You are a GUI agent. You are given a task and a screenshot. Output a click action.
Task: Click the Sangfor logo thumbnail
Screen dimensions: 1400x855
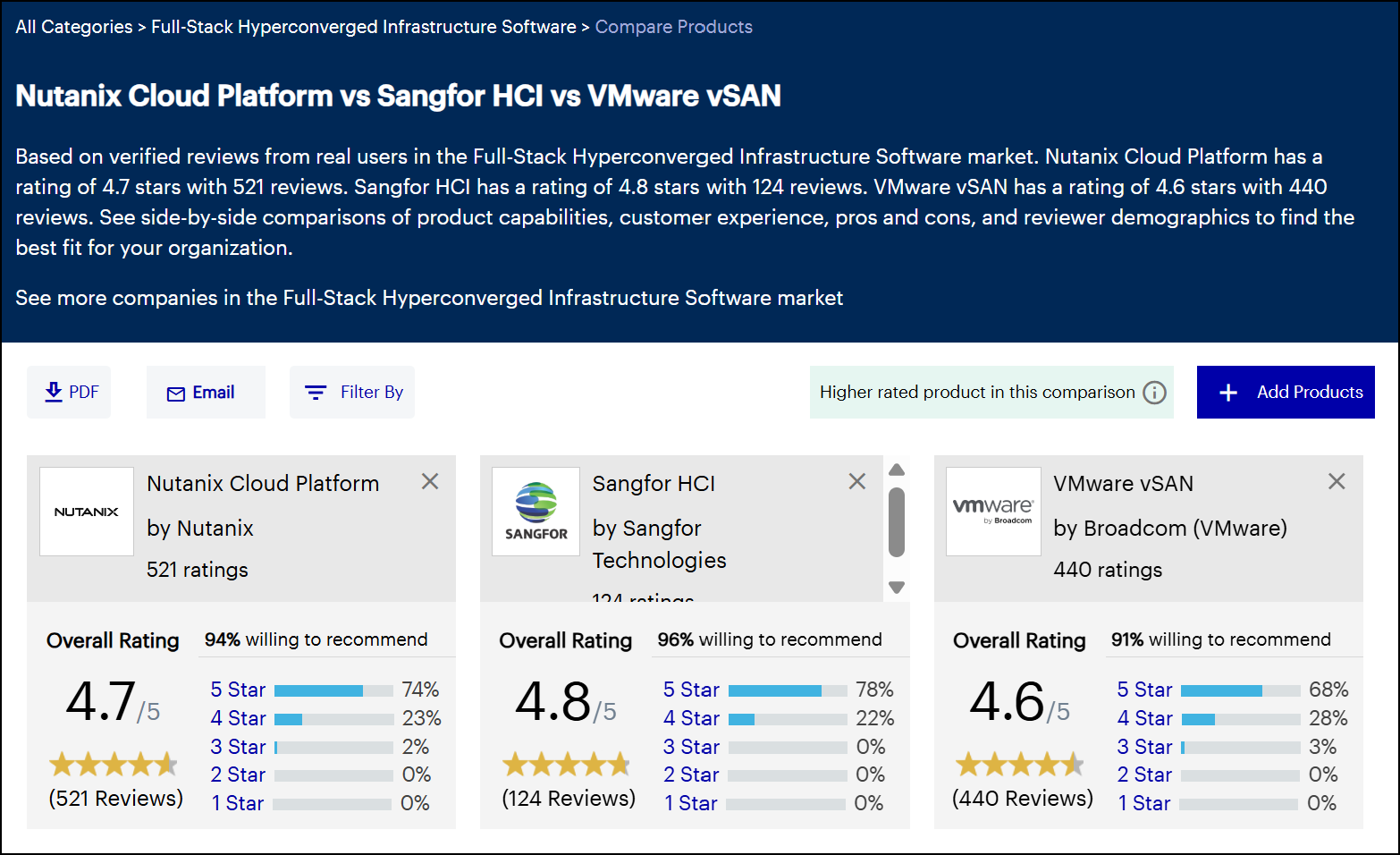tap(536, 512)
